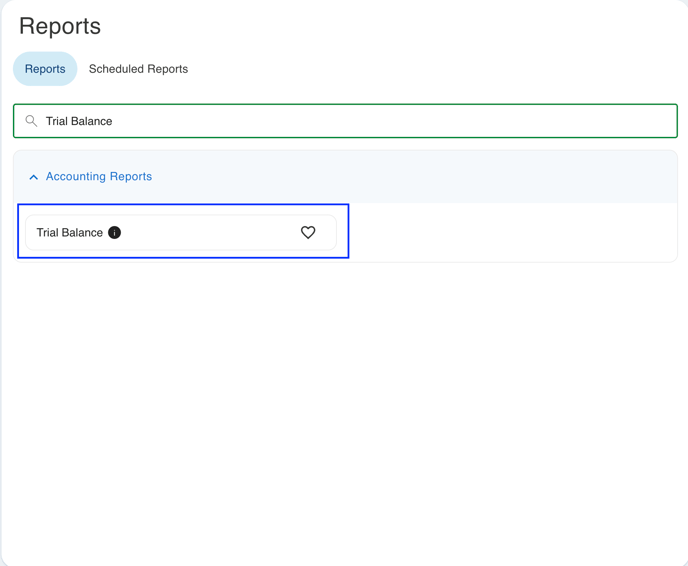Image resolution: width=688 pixels, height=566 pixels.
Task: Click the up-arrow next to Accounting Reports
Action: pos(34,177)
